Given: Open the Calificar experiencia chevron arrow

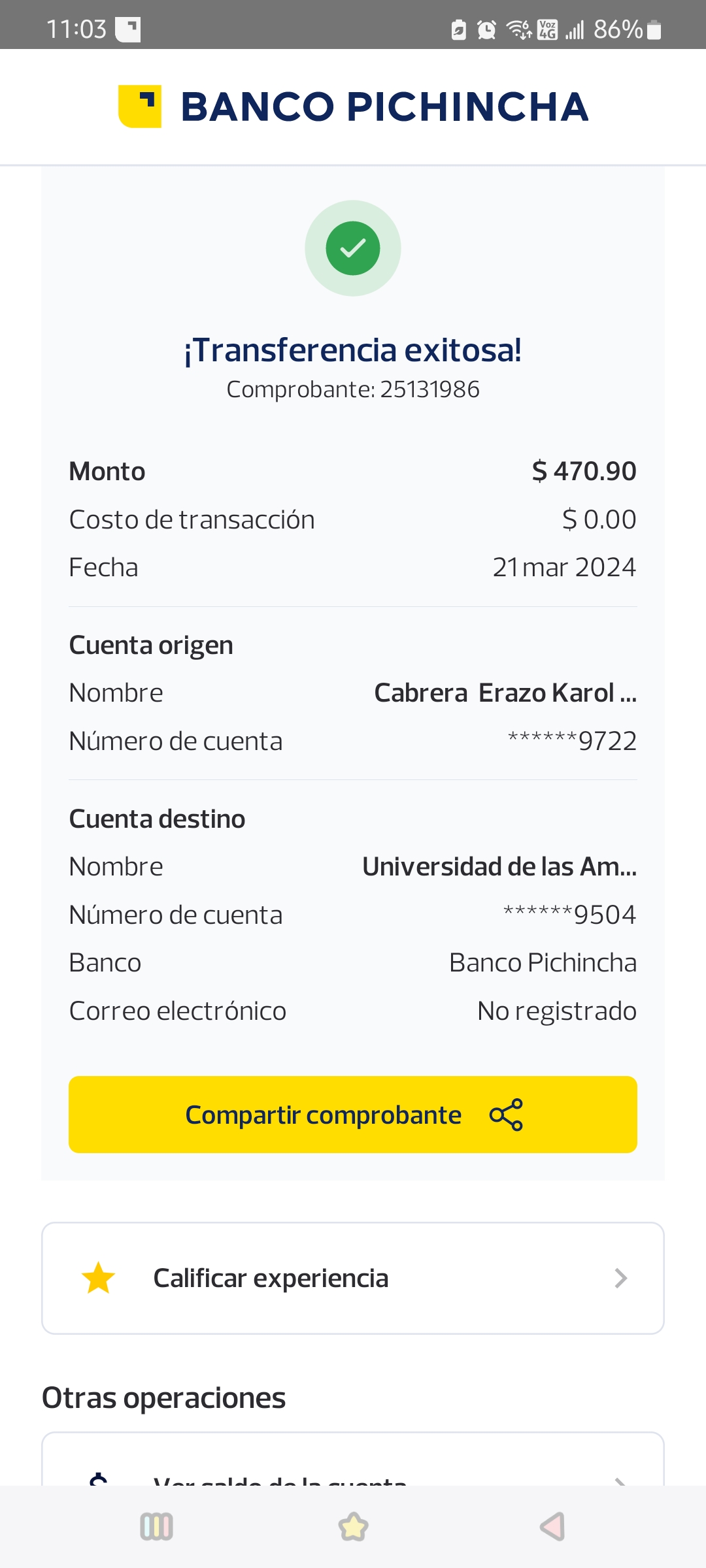Looking at the screenshot, I should 620,1278.
